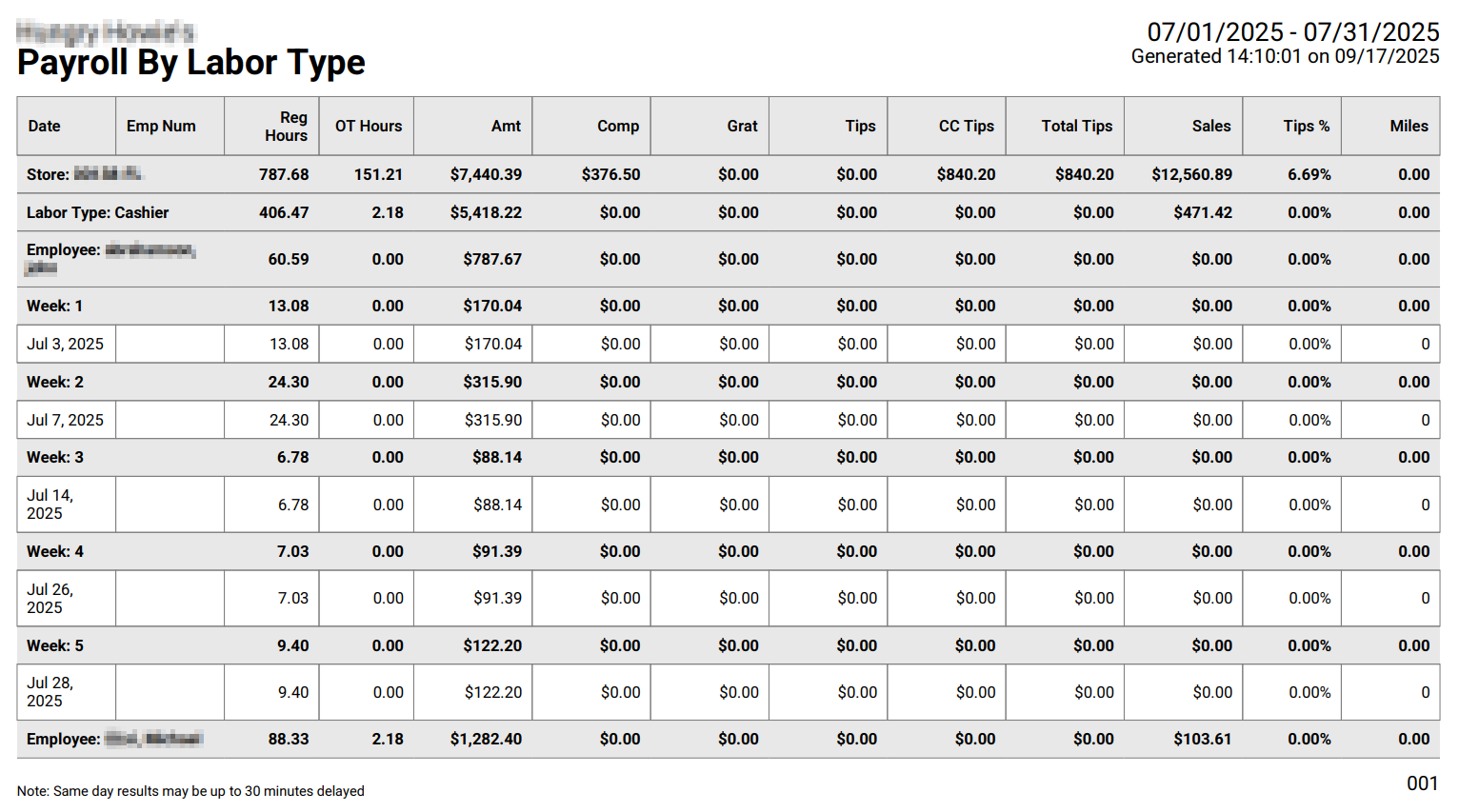Click the Total Tips column header
Screen dimensions: 1459x812
click(1065, 126)
